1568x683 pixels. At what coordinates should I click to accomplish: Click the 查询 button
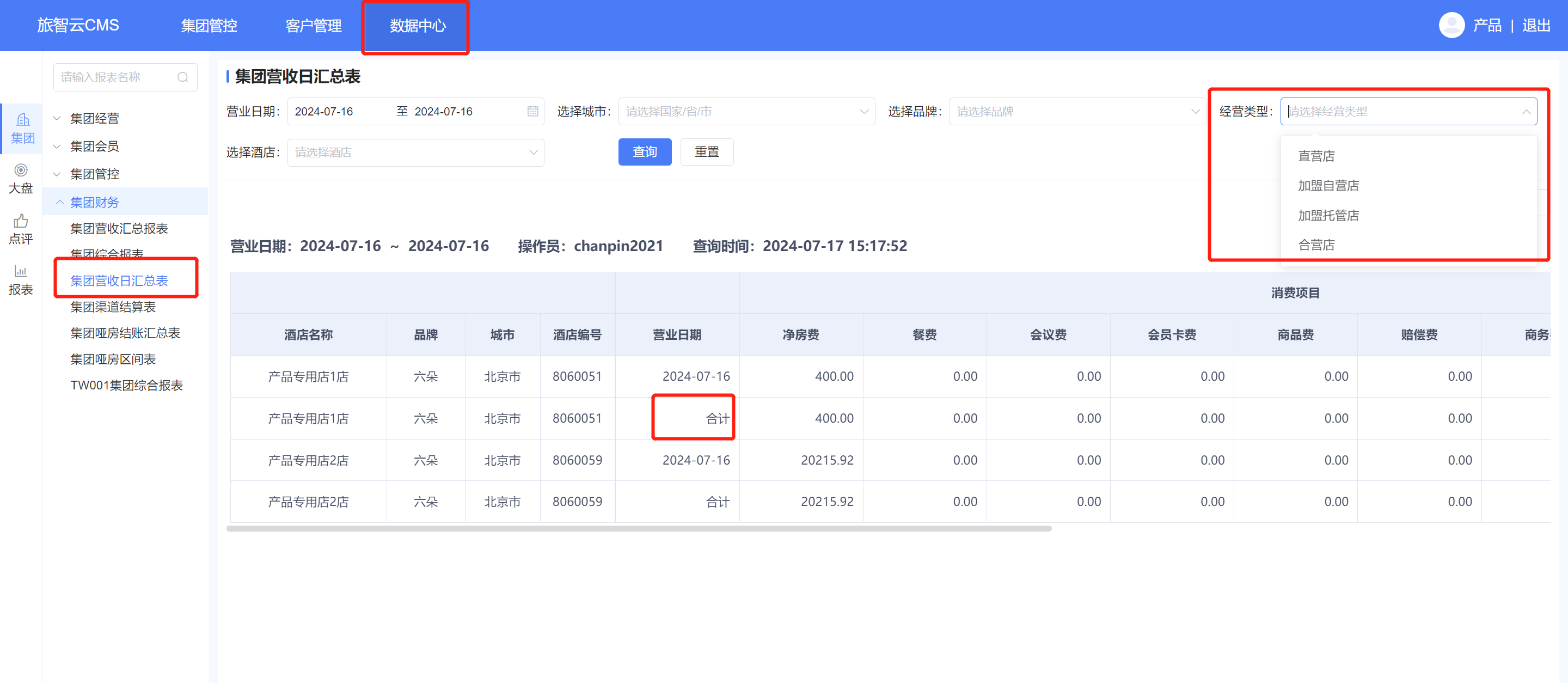(645, 151)
